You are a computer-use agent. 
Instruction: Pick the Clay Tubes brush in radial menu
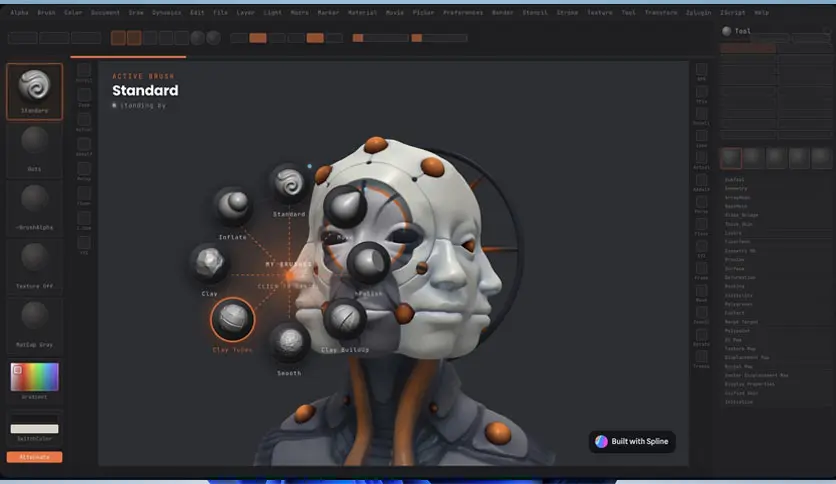(x=232, y=319)
